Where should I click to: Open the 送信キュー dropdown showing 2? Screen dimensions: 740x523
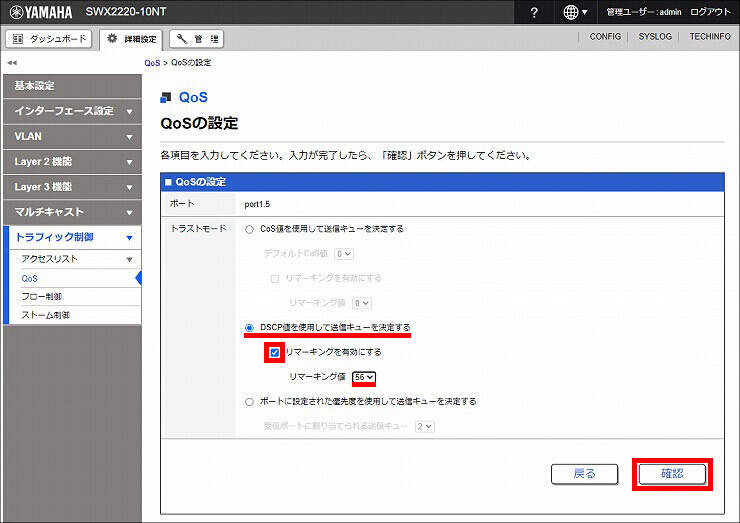425,426
